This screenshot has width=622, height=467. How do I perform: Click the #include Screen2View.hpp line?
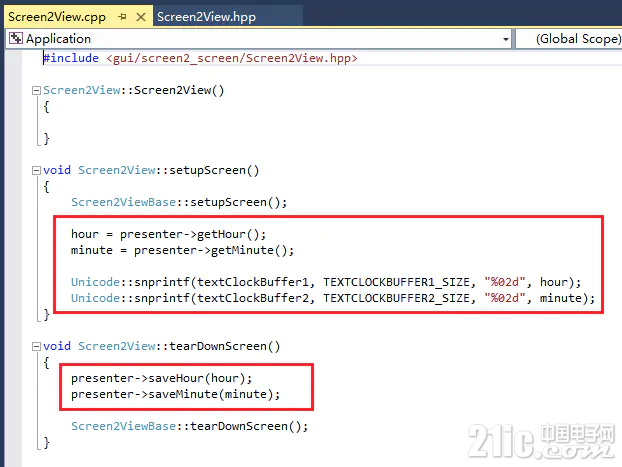pyautogui.click(x=200, y=58)
